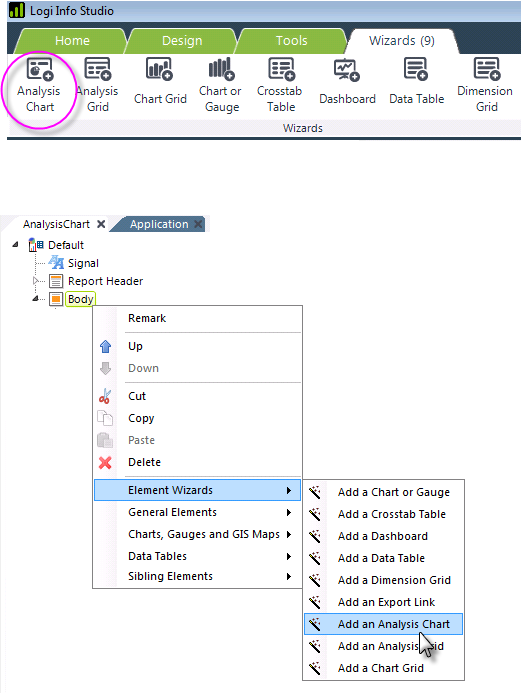Launch the Dashboard wizard icon
The width and height of the screenshot is (524, 693).
click(347, 71)
